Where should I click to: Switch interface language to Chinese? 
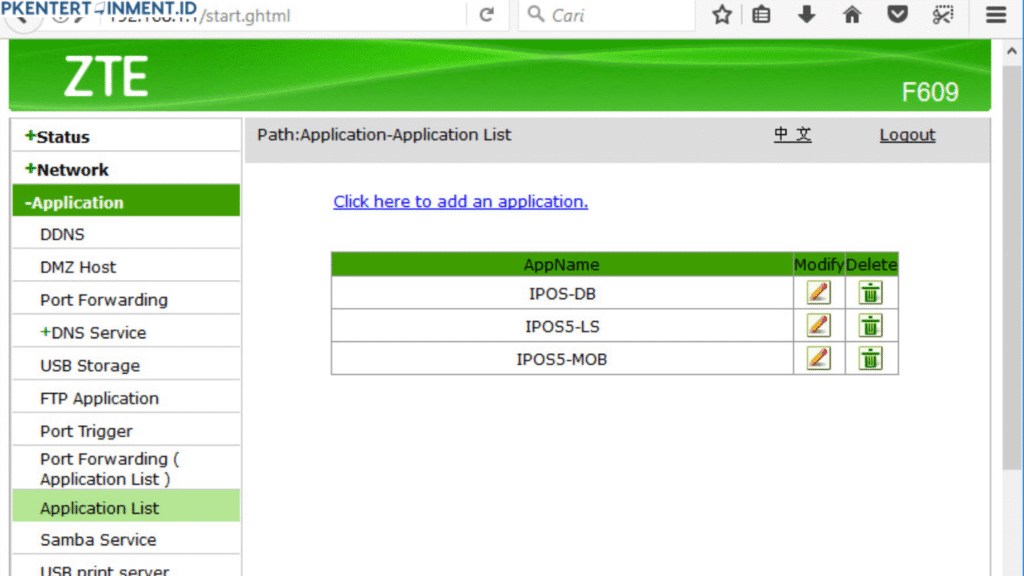(x=792, y=134)
